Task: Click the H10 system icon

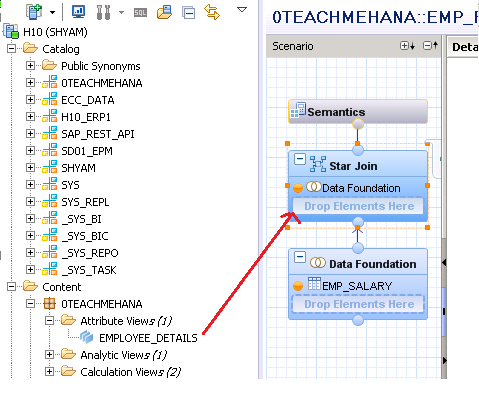Action: pos(12,31)
